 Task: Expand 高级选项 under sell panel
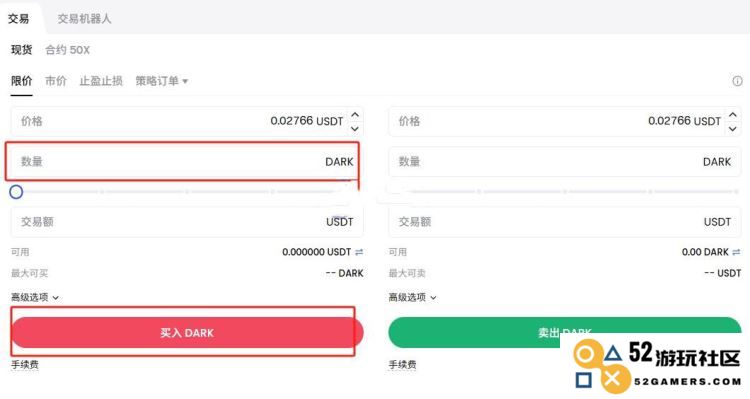412,297
